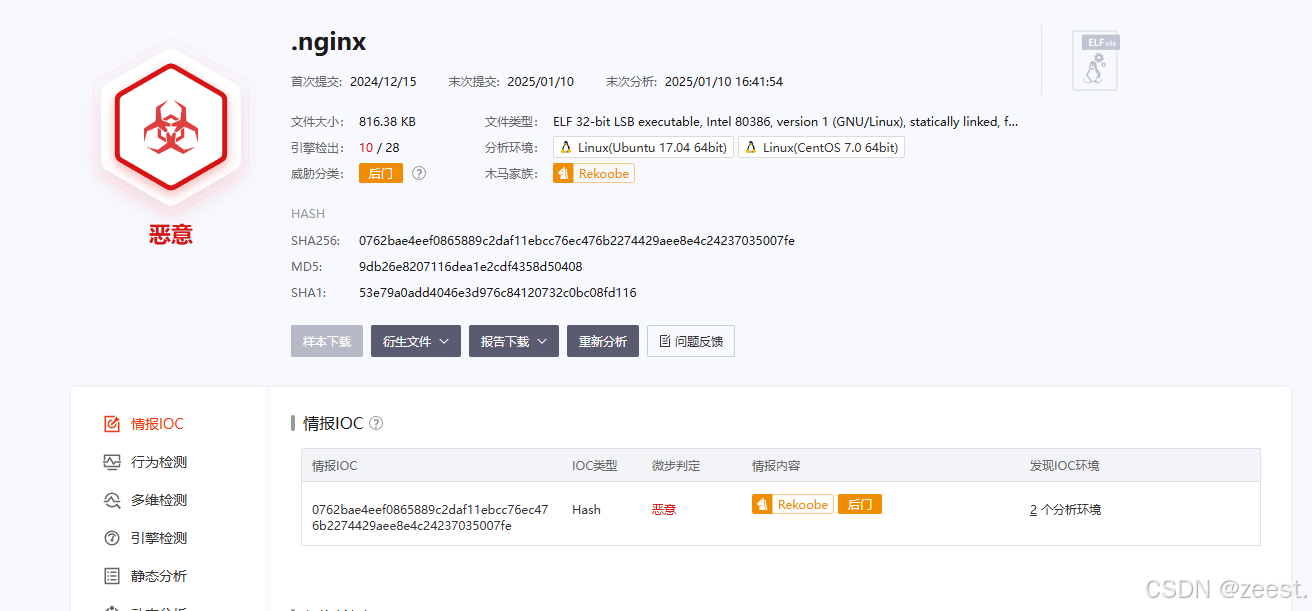Image resolution: width=1312 pixels, height=611 pixels.
Task: Click the SHA1 hash value 53e79a0a...
Action: pos(498,293)
